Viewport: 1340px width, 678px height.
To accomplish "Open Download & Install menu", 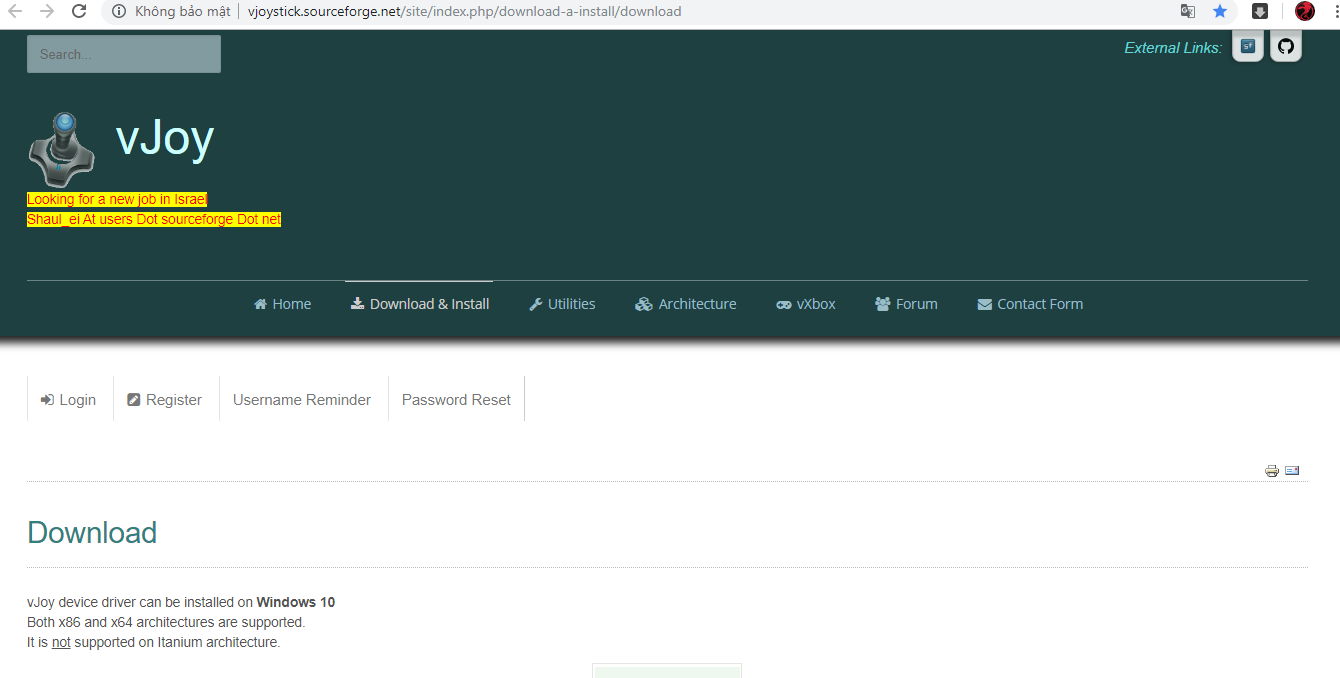I will point(420,304).
